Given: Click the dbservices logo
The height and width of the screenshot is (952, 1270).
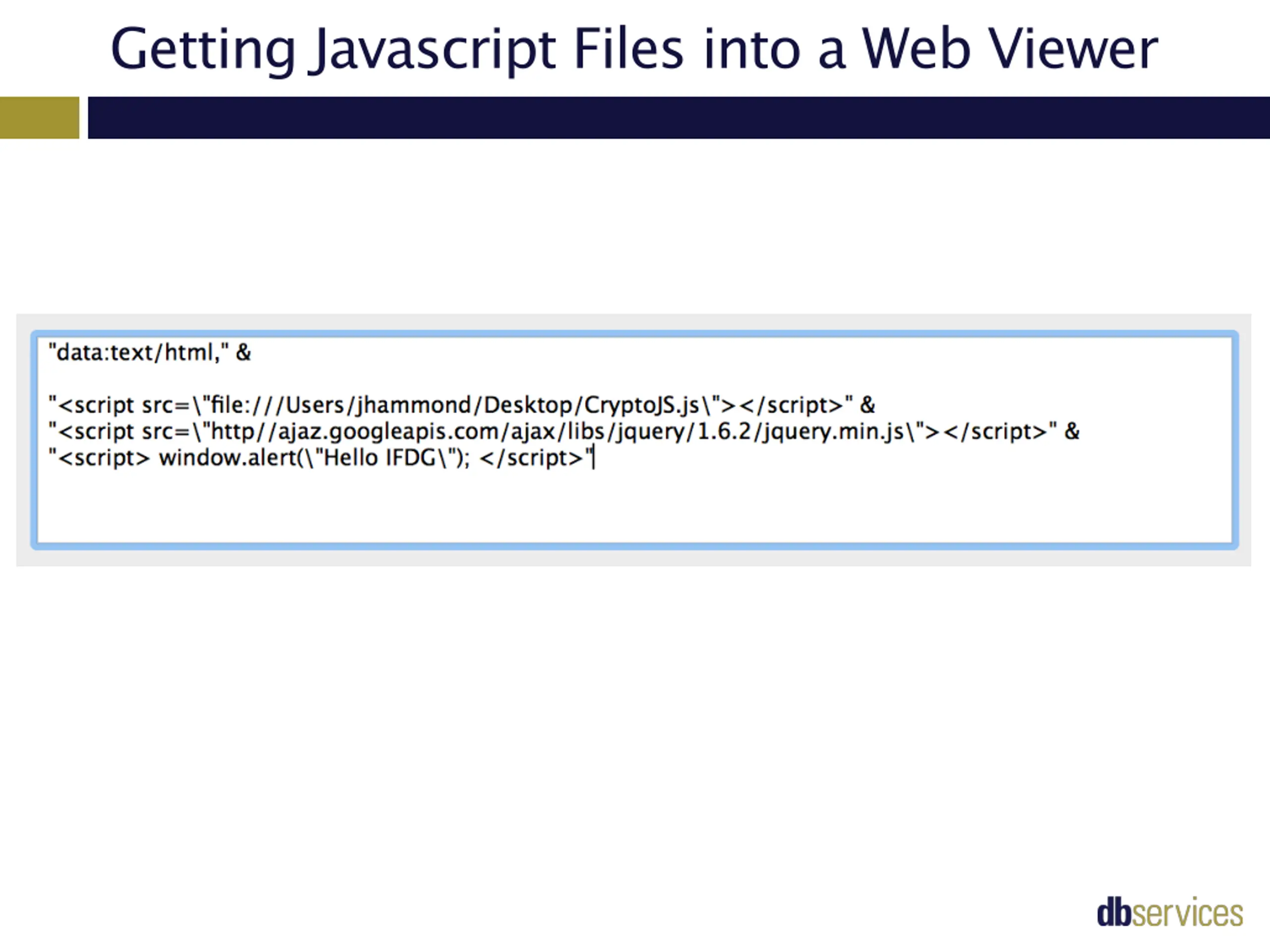Looking at the screenshot, I should pyautogui.click(x=1169, y=912).
